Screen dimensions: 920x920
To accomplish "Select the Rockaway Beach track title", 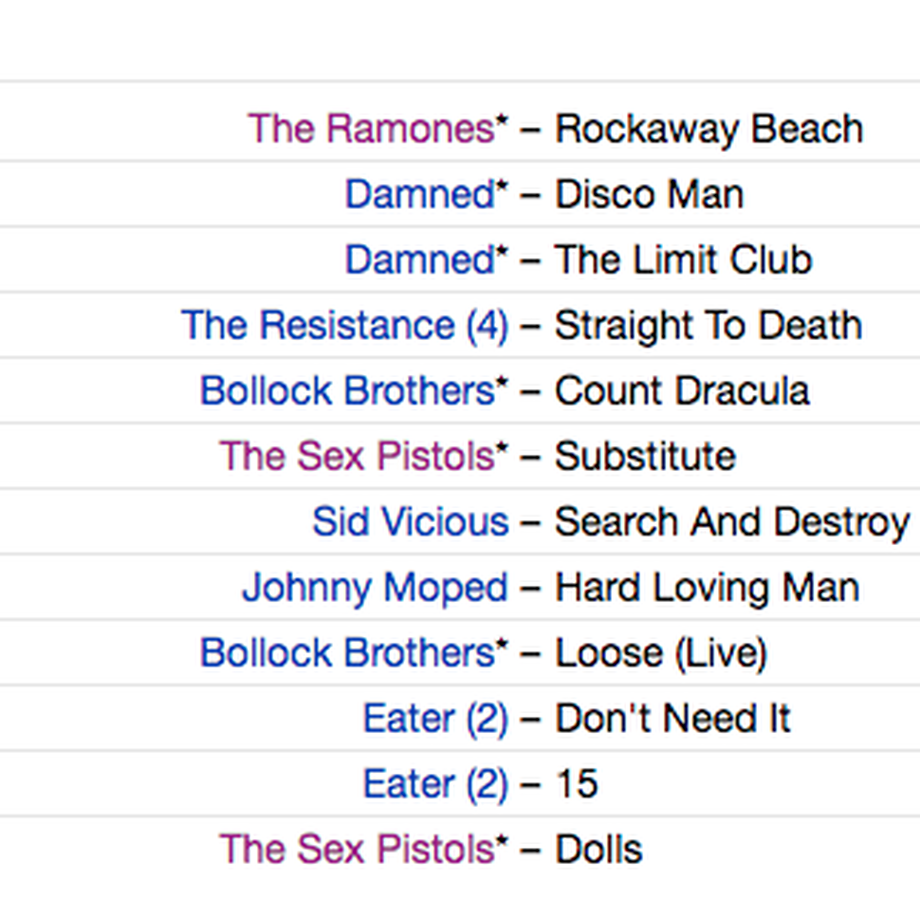I will 709,129.
